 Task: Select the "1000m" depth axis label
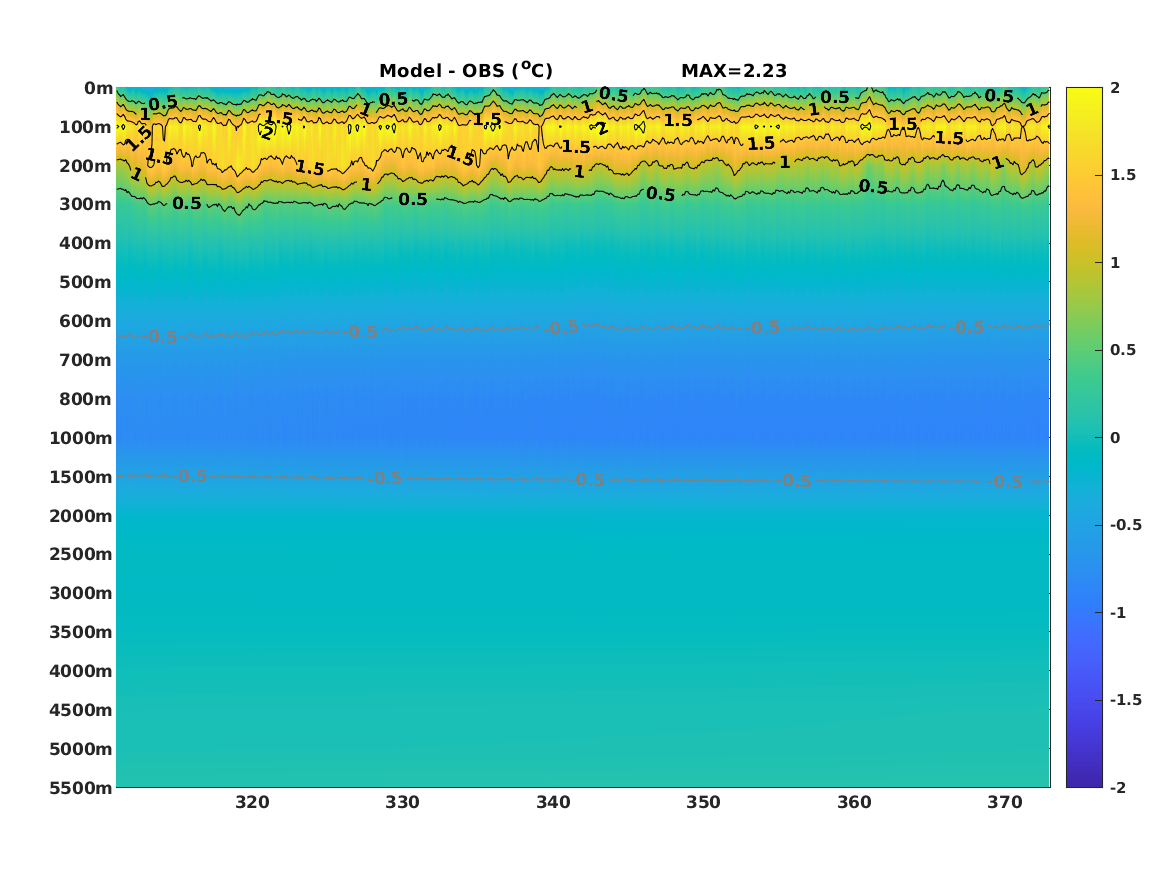pos(80,438)
